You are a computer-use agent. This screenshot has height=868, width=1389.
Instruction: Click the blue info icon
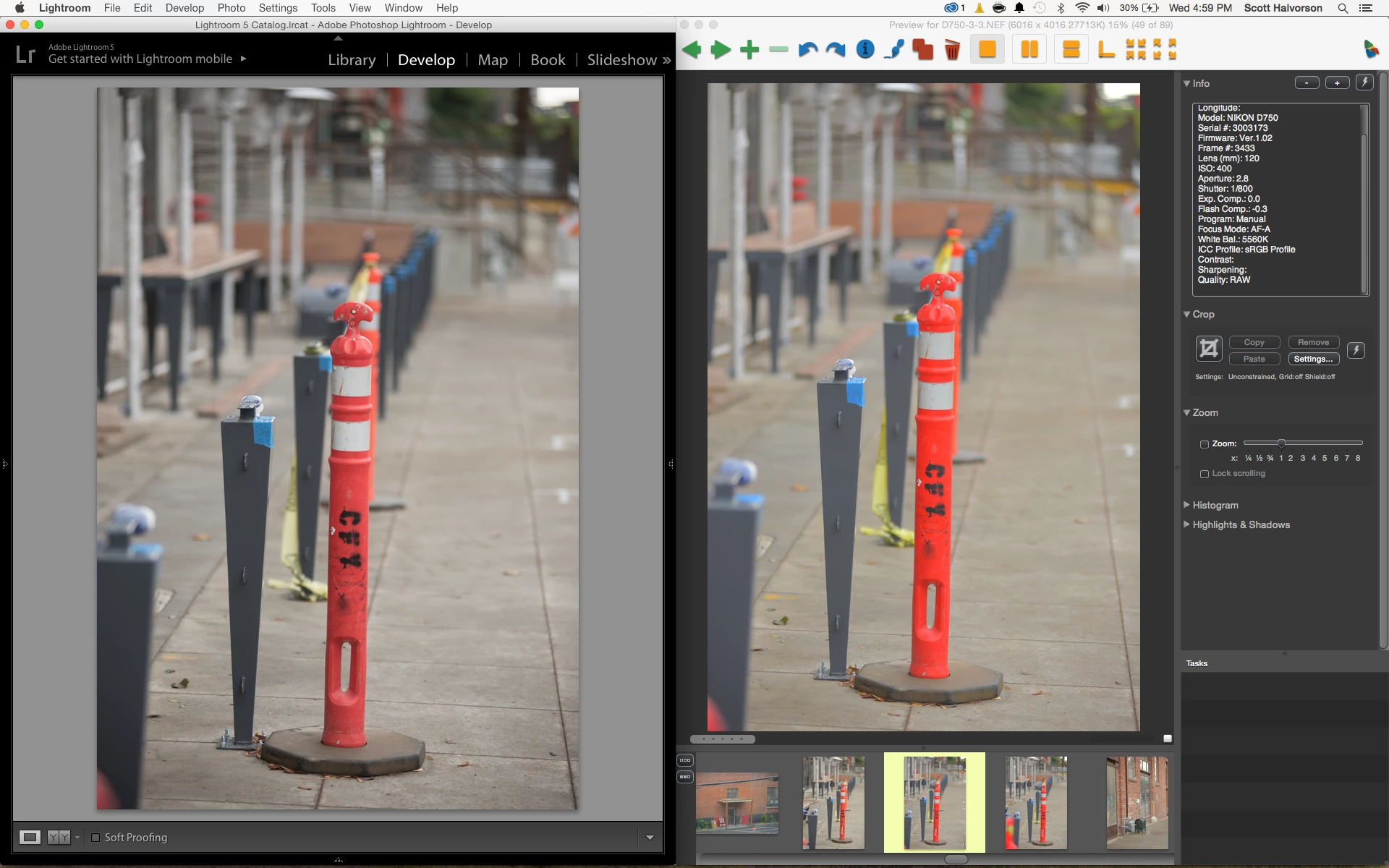(865, 49)
